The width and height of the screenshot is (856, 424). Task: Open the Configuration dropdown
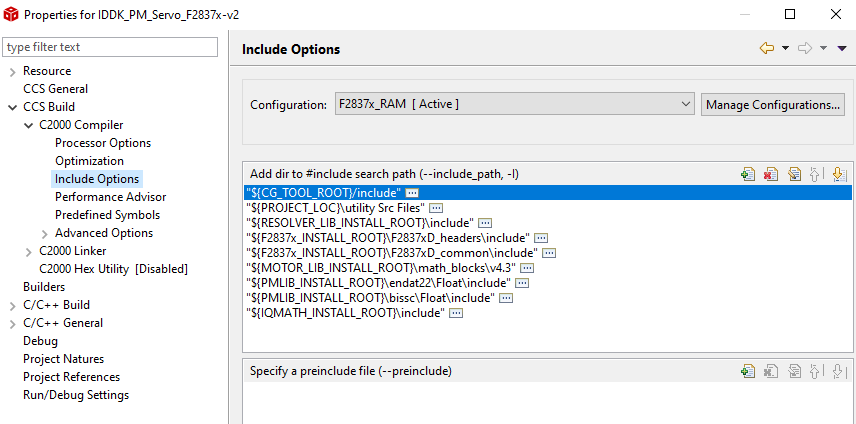click(515, 104)
